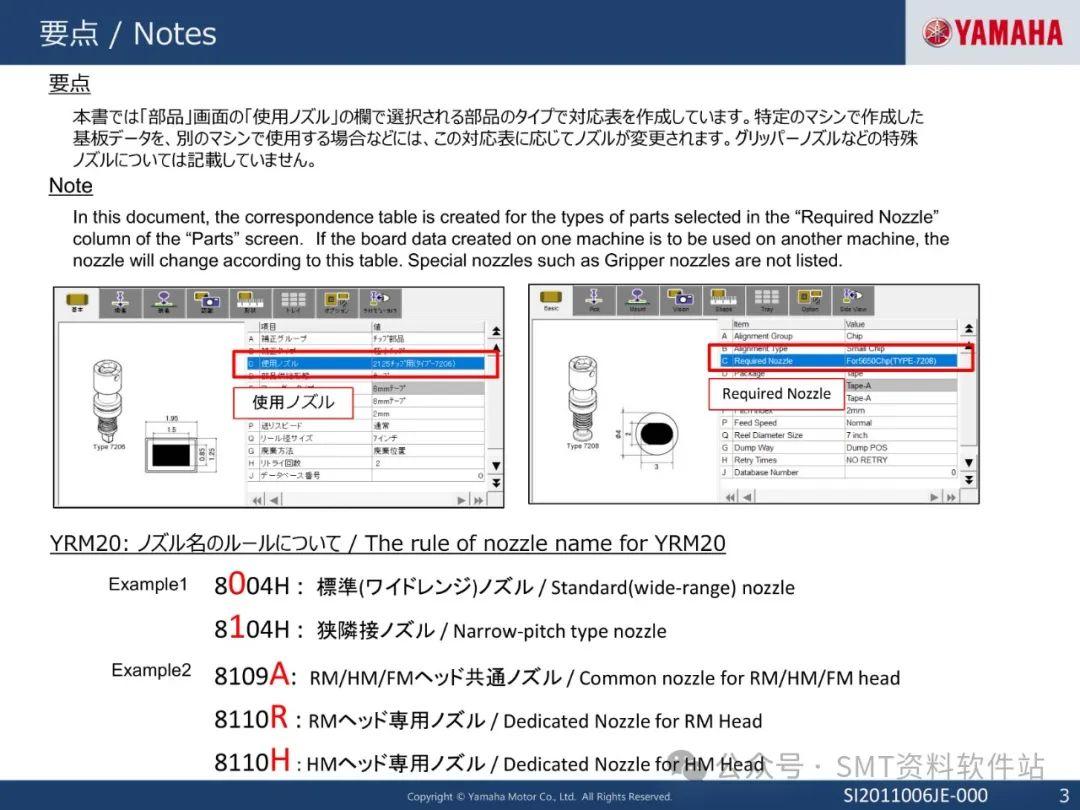
Task: Select the Shape icon in the toolbar
Action: pos(724,300)
